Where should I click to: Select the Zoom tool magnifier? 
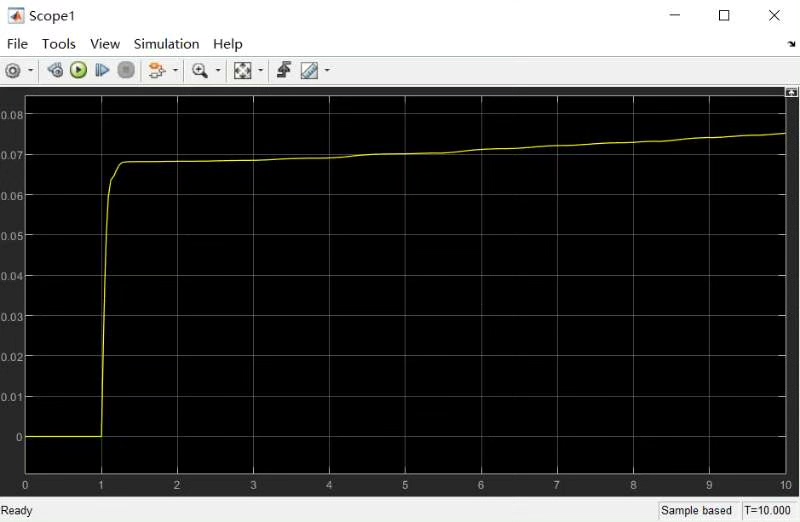click(199, 70)
